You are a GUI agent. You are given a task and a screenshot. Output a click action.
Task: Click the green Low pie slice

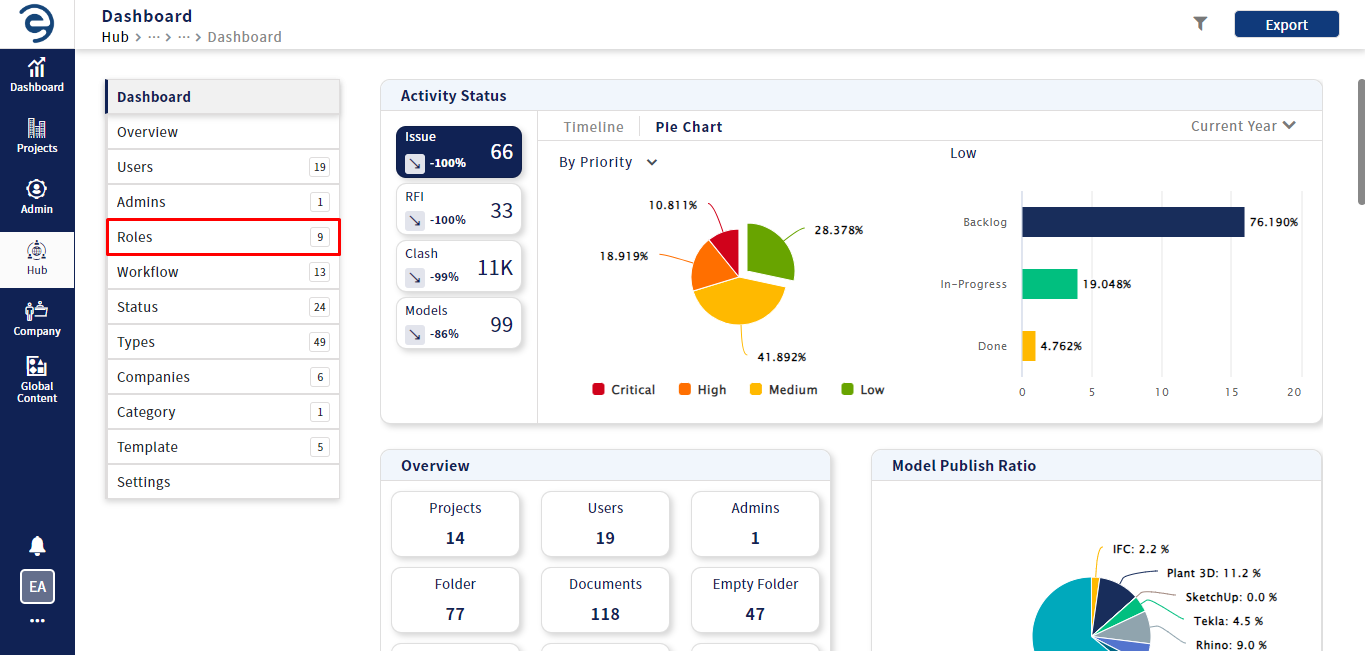coord(770,252)
